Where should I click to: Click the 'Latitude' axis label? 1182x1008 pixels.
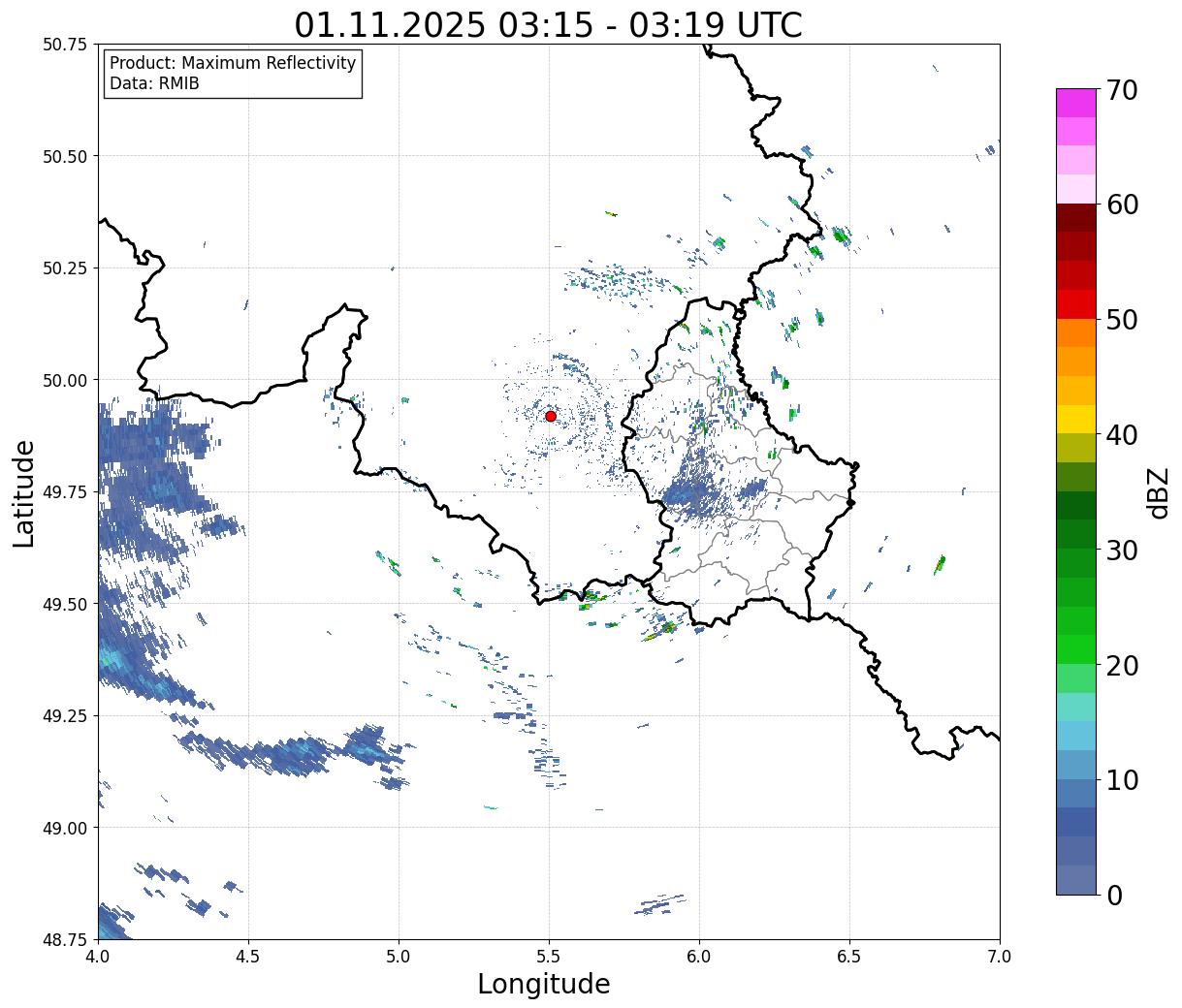point(24,493)
